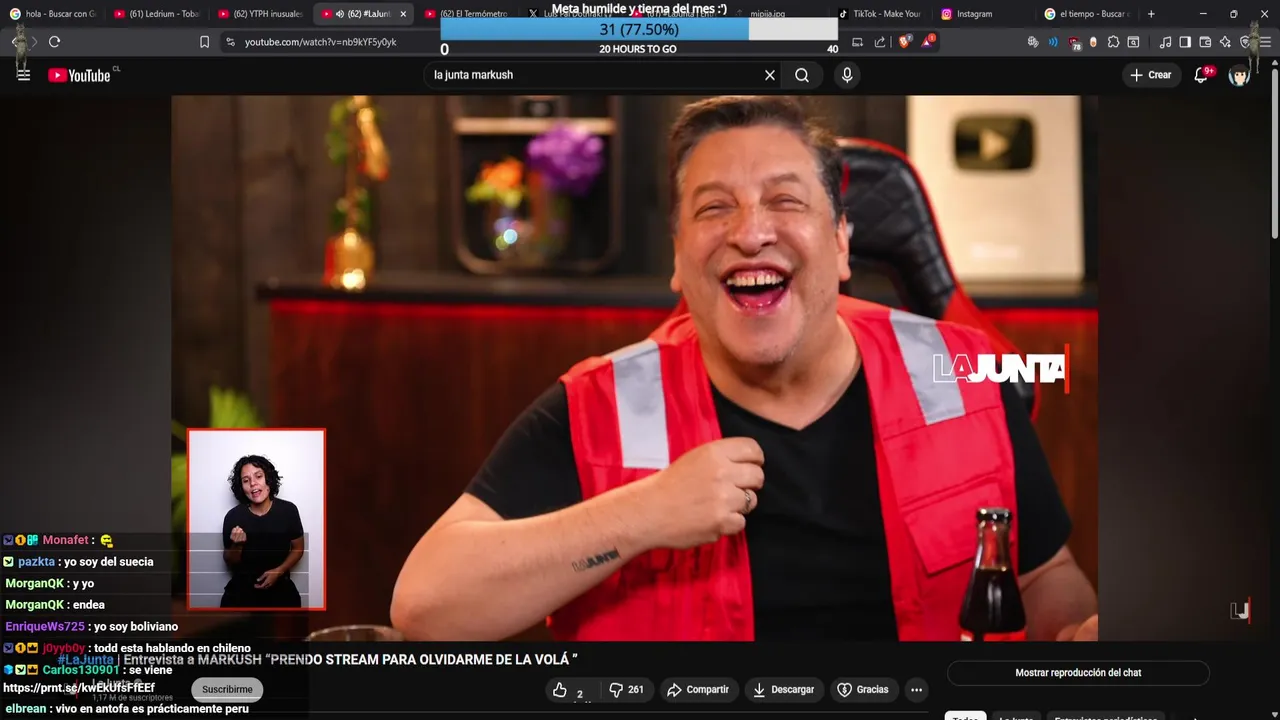Switch to '(61) Ledrium - Toba' tab
Viewport: 1280px width, 720px height.
coord(156,14)
